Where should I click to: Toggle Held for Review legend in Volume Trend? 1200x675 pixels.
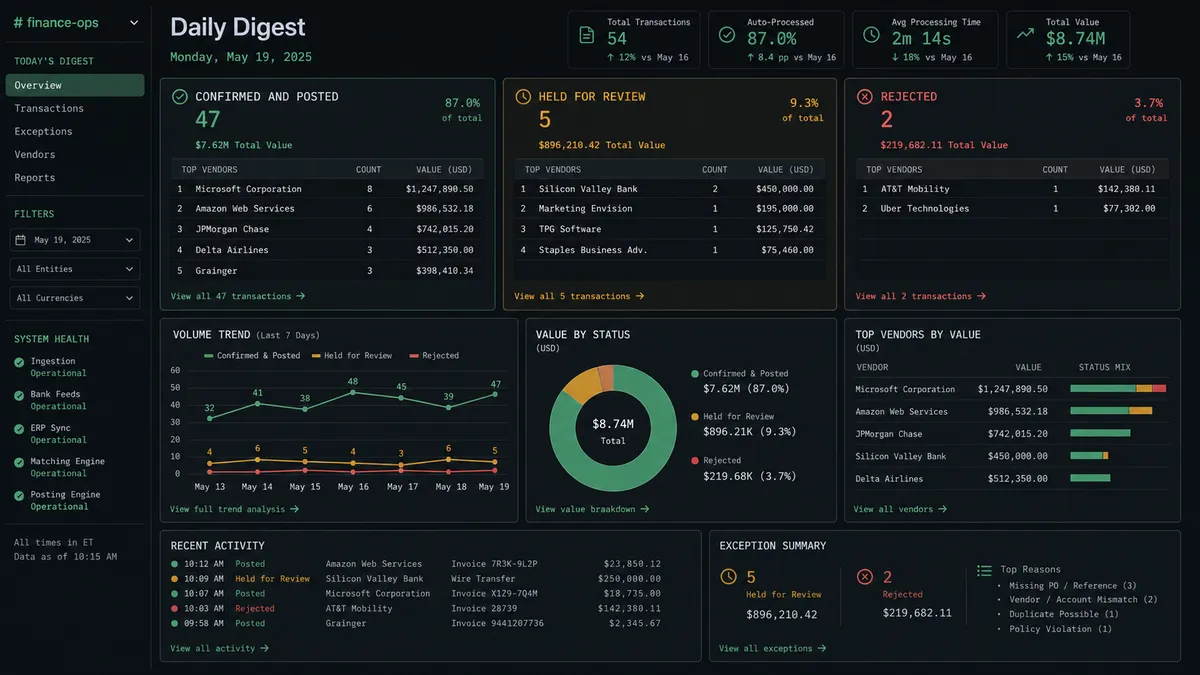[352, 355]
